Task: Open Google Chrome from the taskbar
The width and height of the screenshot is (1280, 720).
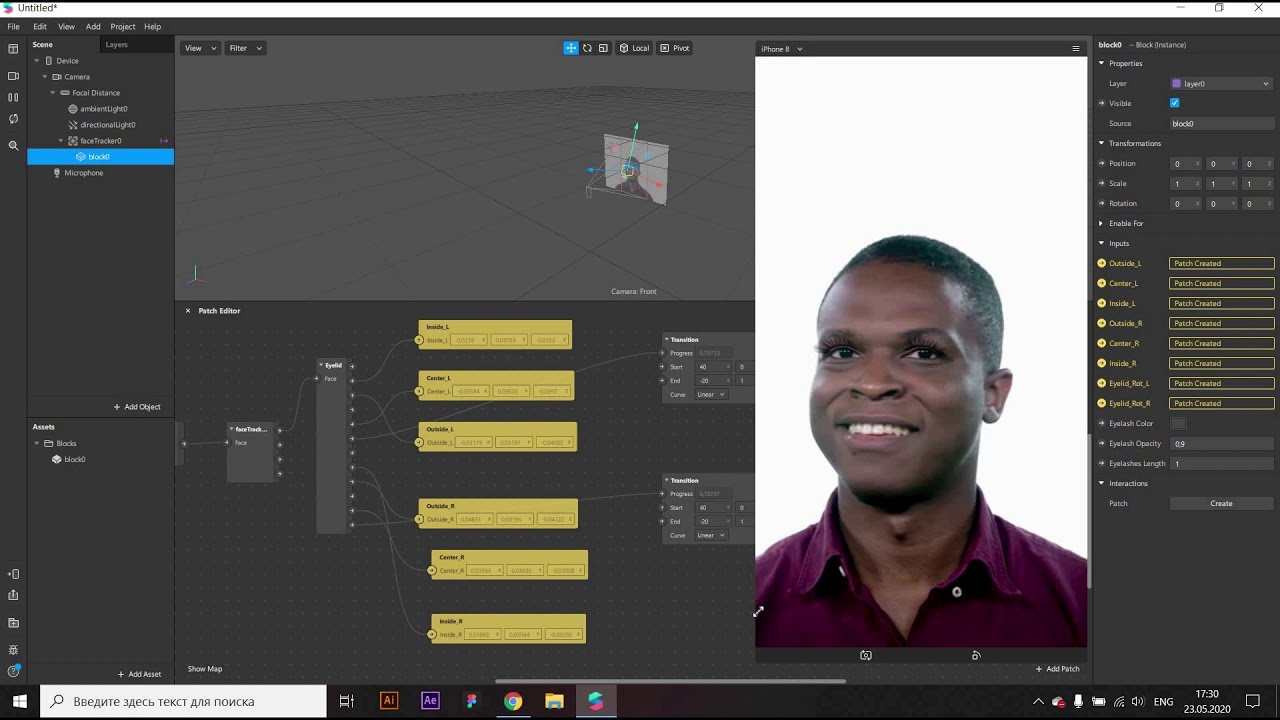Action: click(x=512, y=701)
